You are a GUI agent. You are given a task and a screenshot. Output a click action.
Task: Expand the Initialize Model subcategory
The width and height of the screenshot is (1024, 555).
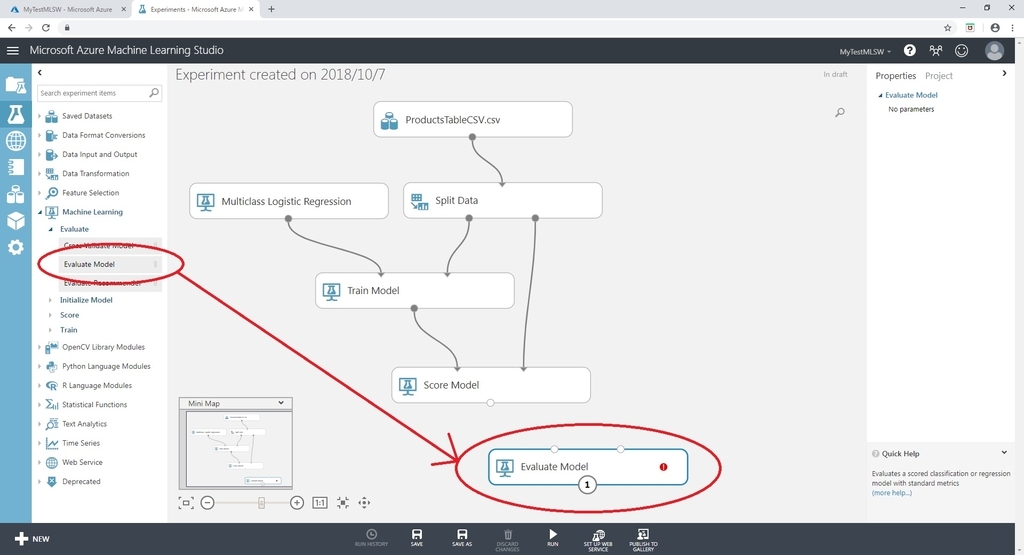[x=50, y=300]
